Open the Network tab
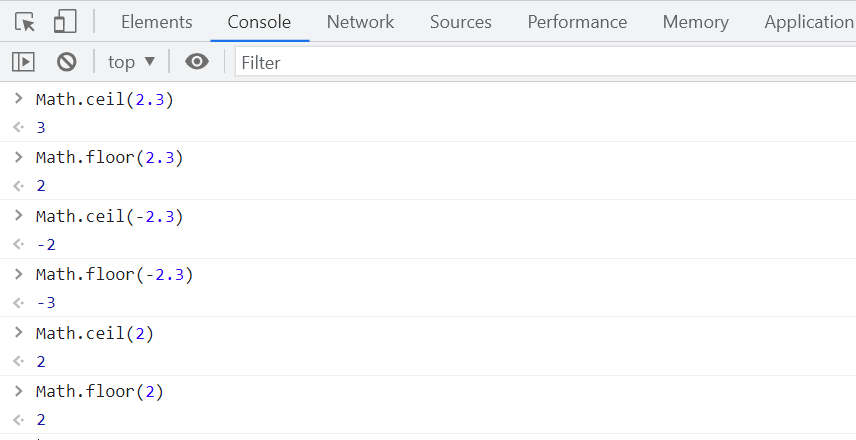Screen dimensions: 856x440 tap(360, 22)
